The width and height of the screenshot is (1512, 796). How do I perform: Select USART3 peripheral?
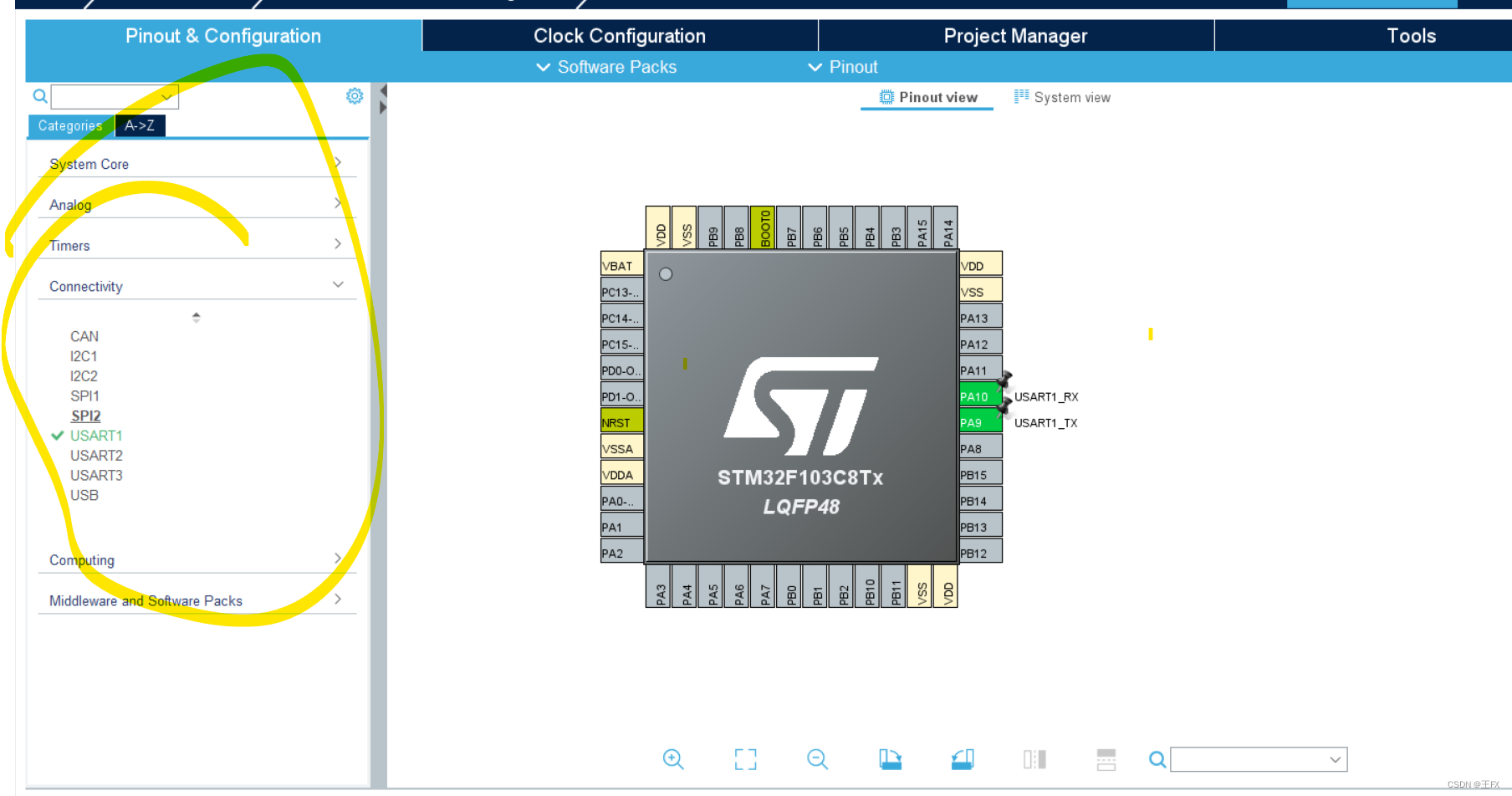(96, 475)
